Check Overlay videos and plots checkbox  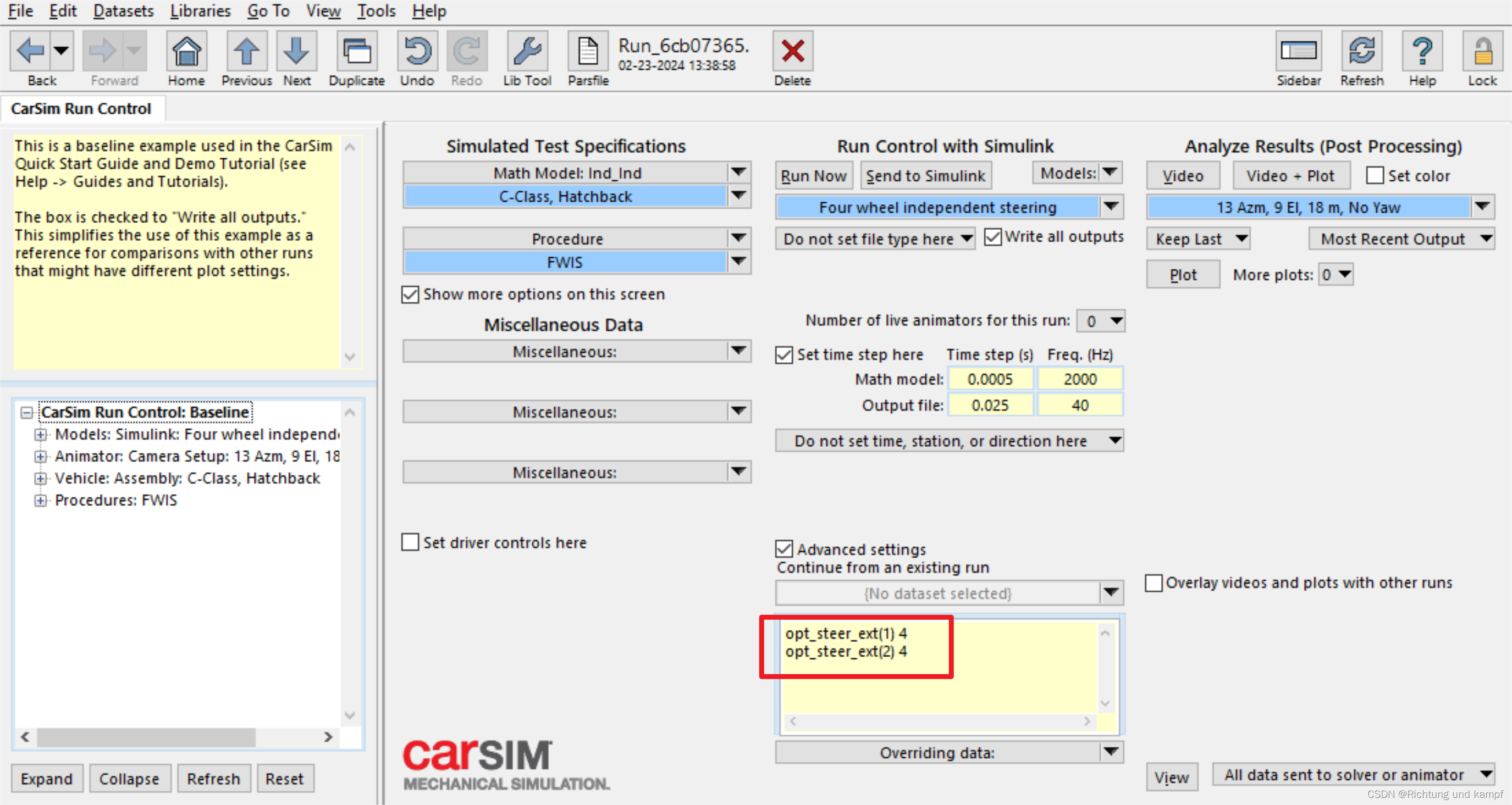click(x=1154, y=582)
